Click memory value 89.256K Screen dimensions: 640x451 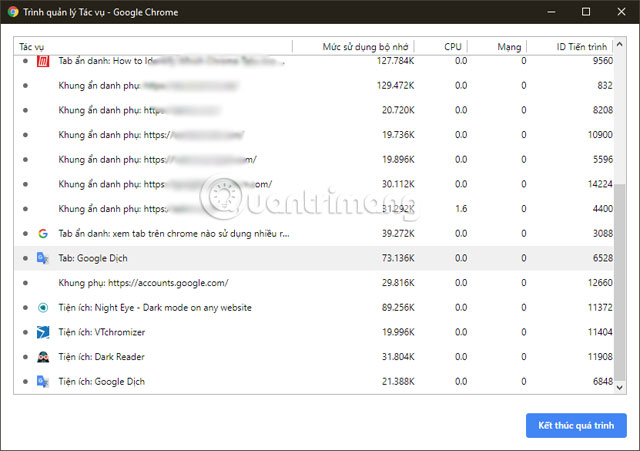pos(398,307)
